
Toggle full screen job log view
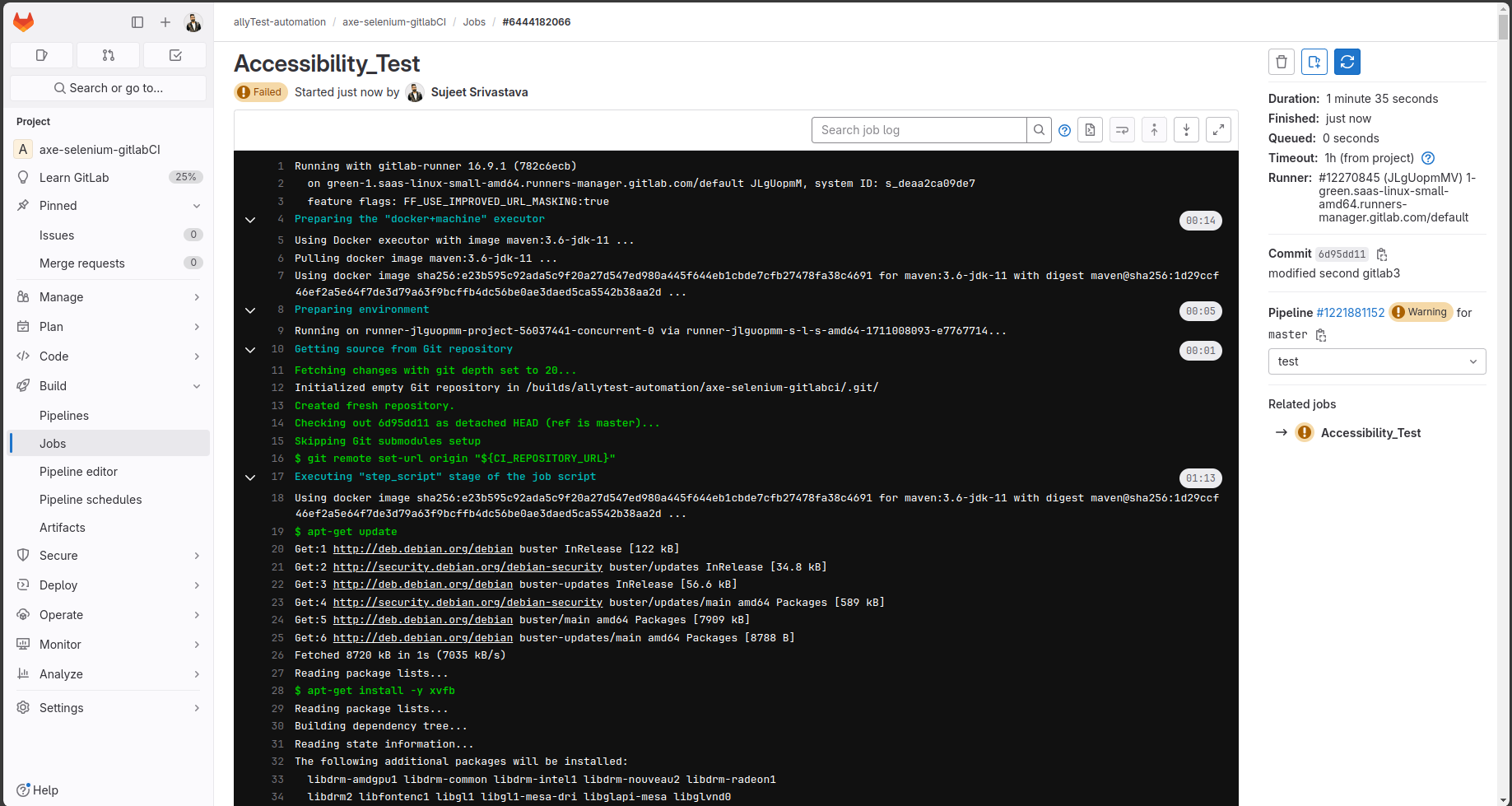1218,130
